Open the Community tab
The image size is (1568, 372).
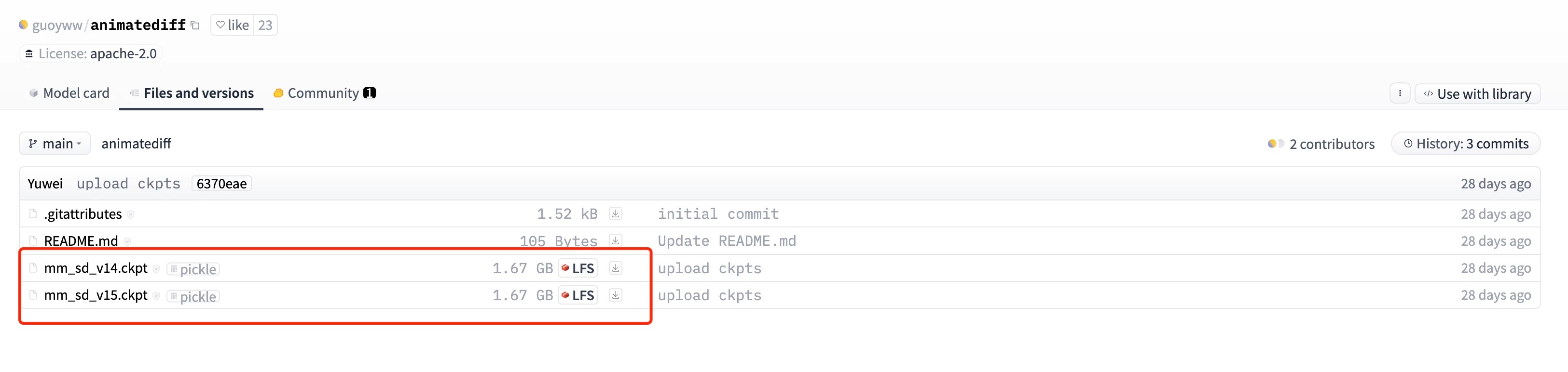324,93
